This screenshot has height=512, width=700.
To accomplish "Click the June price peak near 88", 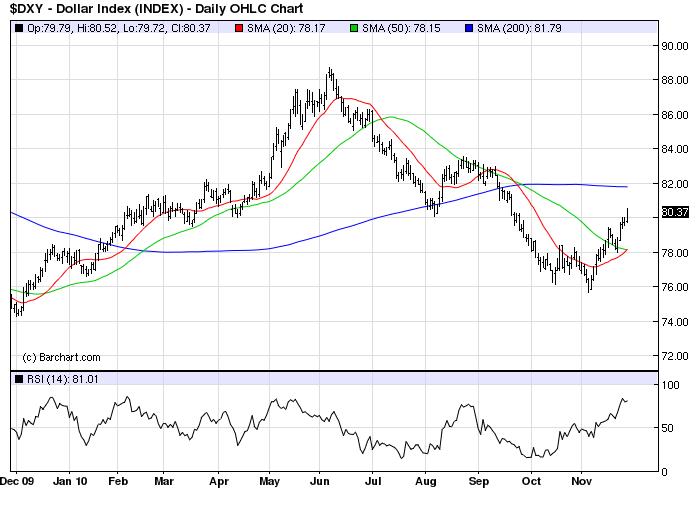I will click(329, 71).
